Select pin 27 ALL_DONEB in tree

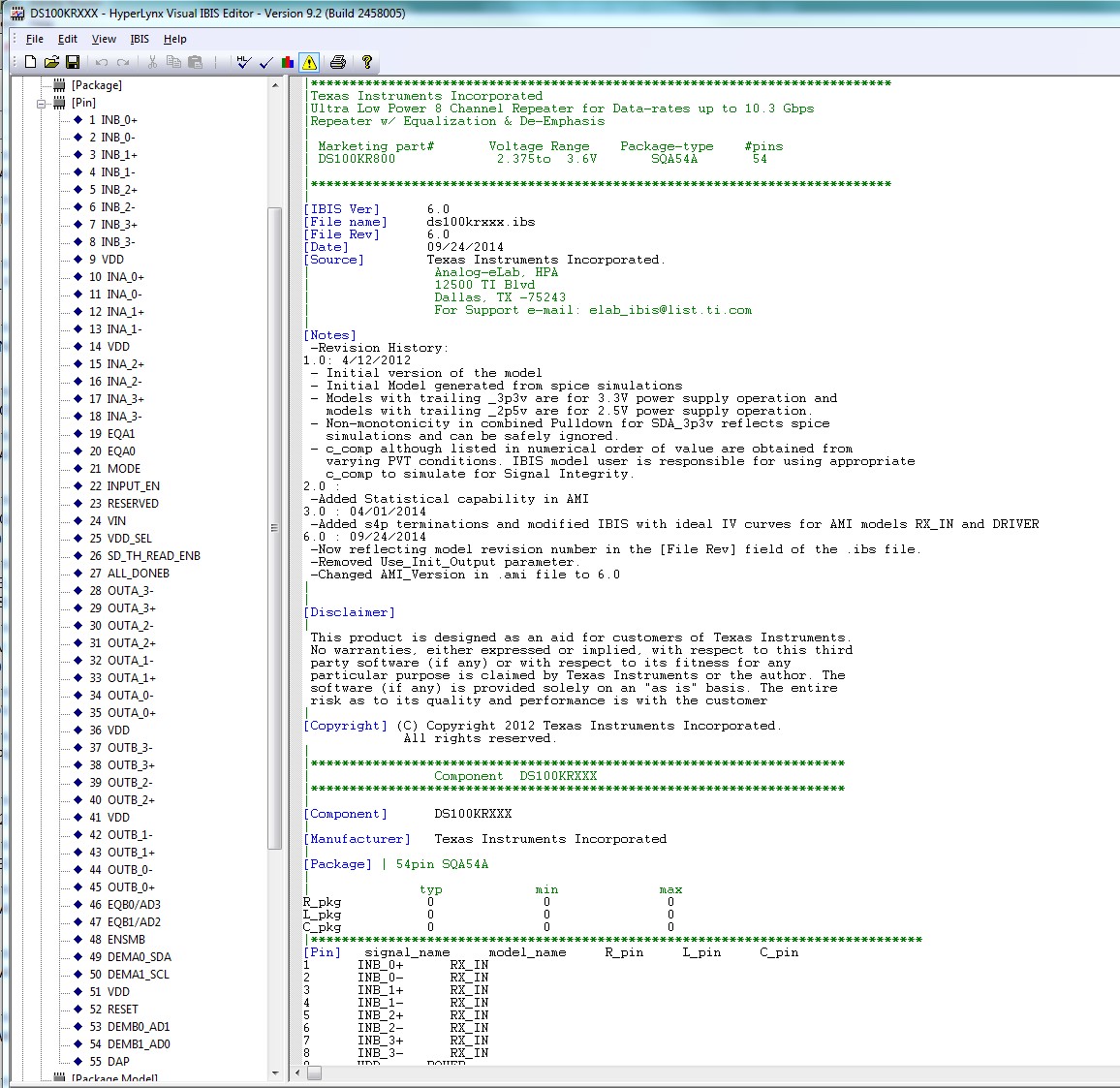(129, 574)
